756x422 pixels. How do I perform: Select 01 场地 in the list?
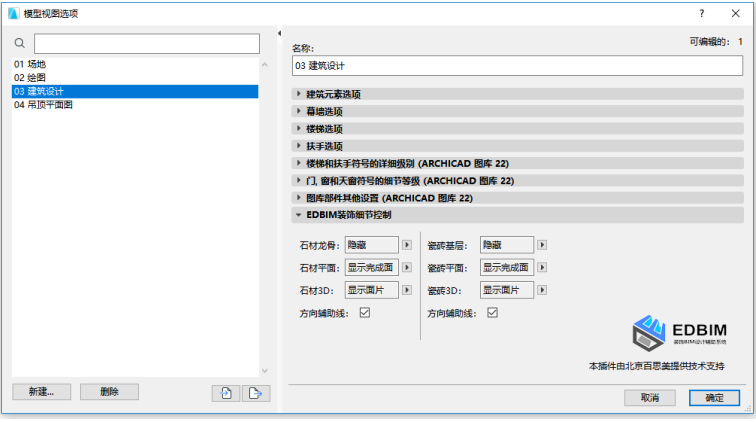tap(135, 64)
